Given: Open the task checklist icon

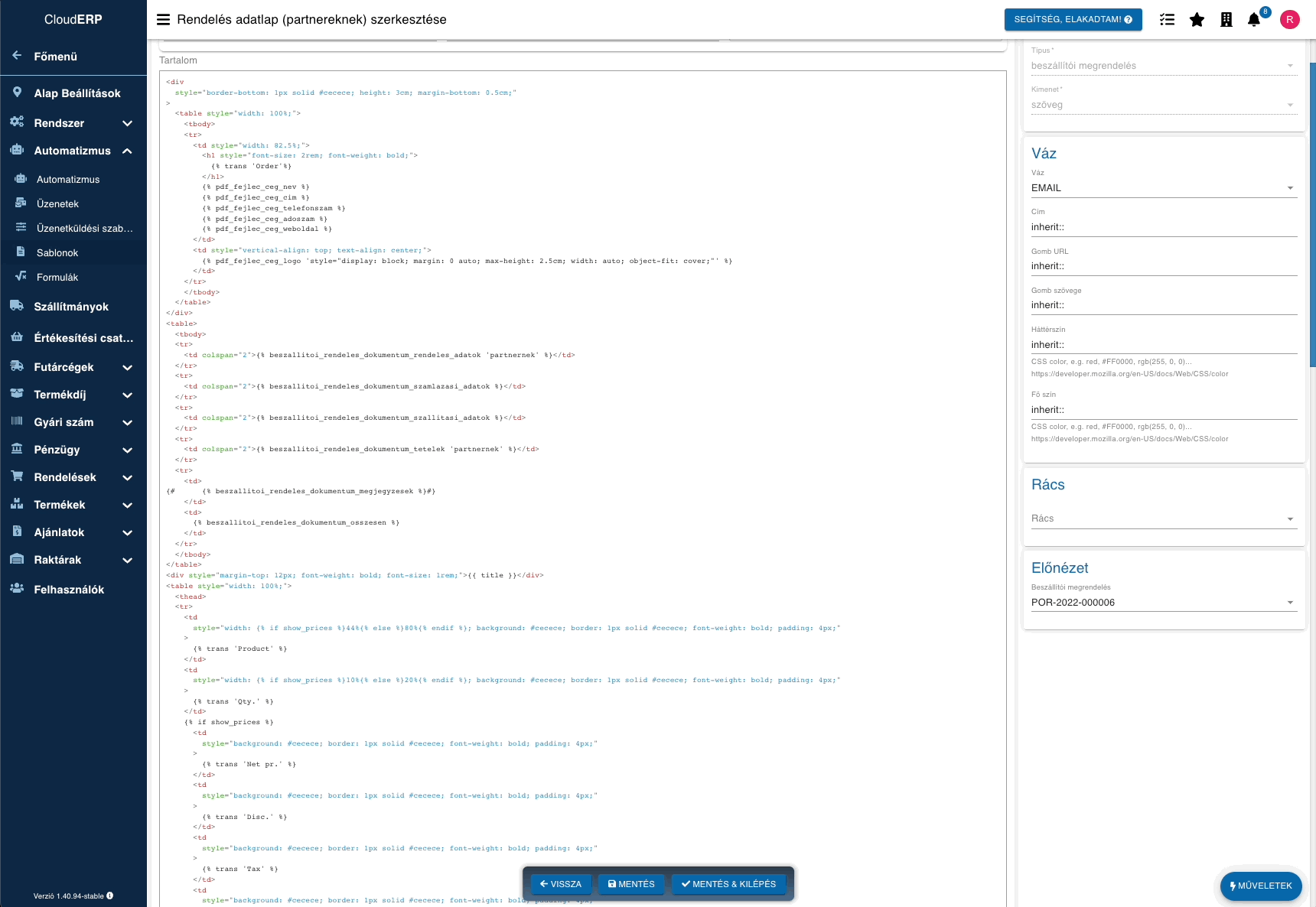Looking at the screenshot, I should [1168, 20].
